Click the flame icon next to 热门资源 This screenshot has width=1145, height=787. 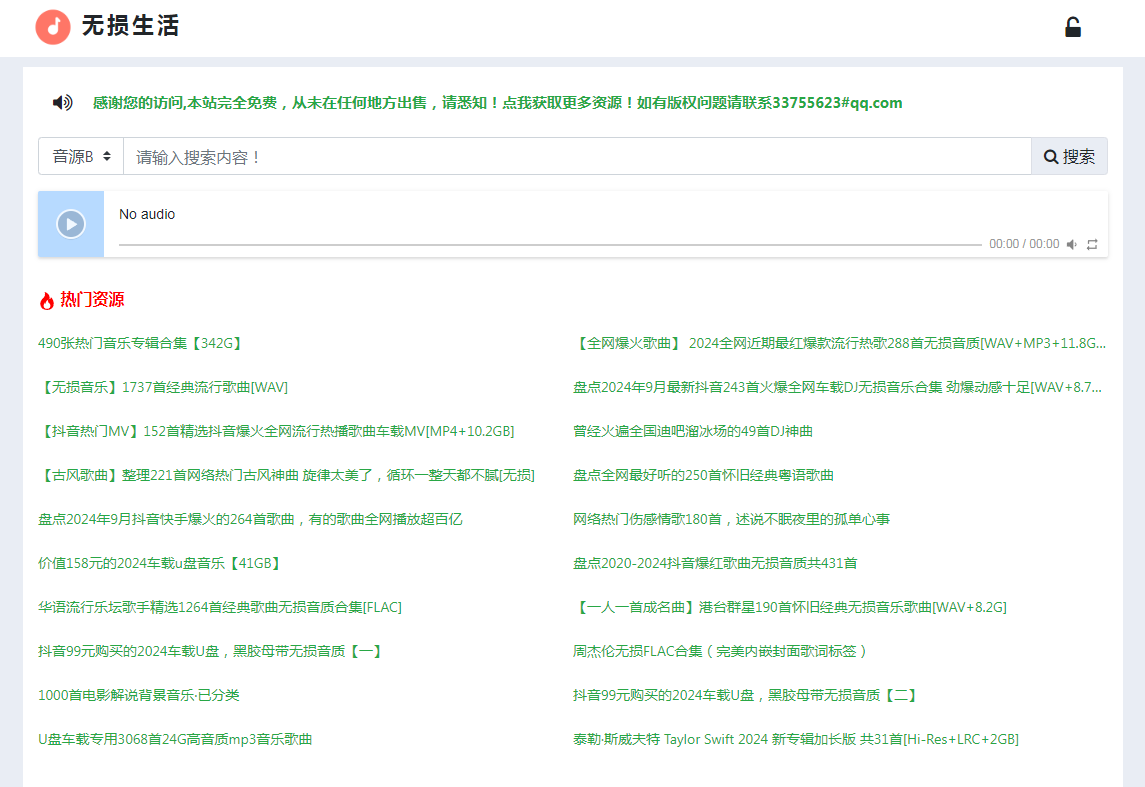pyautogui.click(x=47, y=299)
